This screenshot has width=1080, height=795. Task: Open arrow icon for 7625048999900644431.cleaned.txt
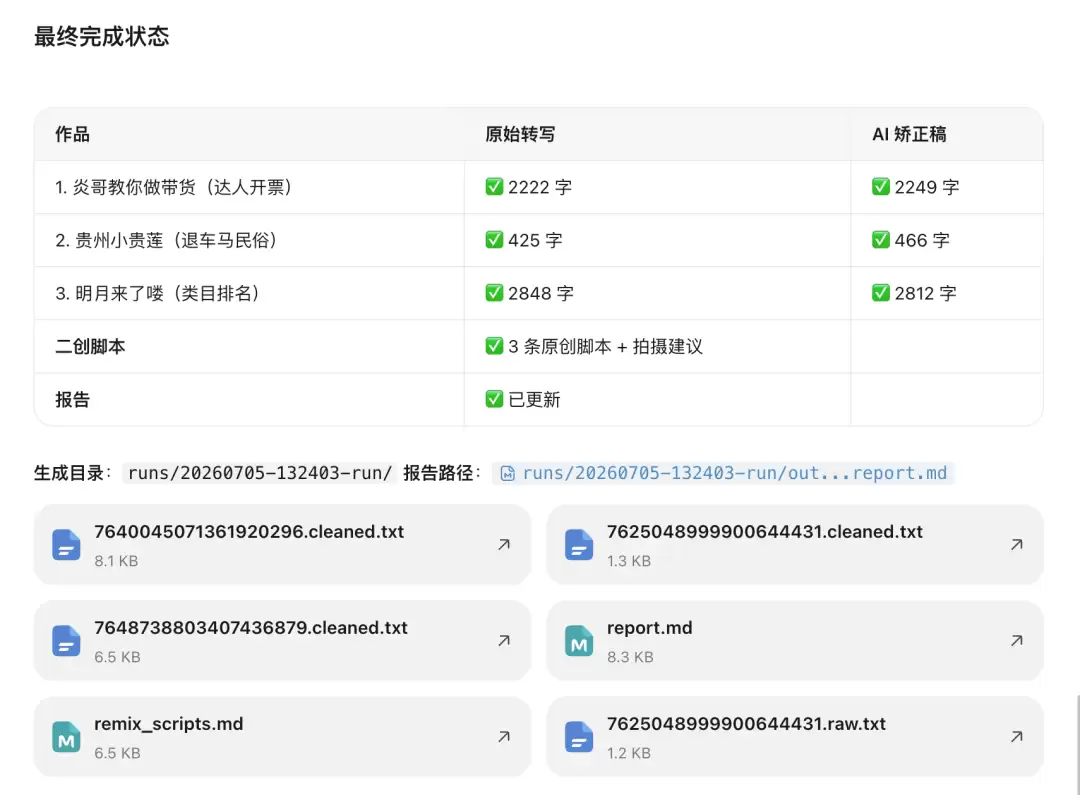point(1017,545)
